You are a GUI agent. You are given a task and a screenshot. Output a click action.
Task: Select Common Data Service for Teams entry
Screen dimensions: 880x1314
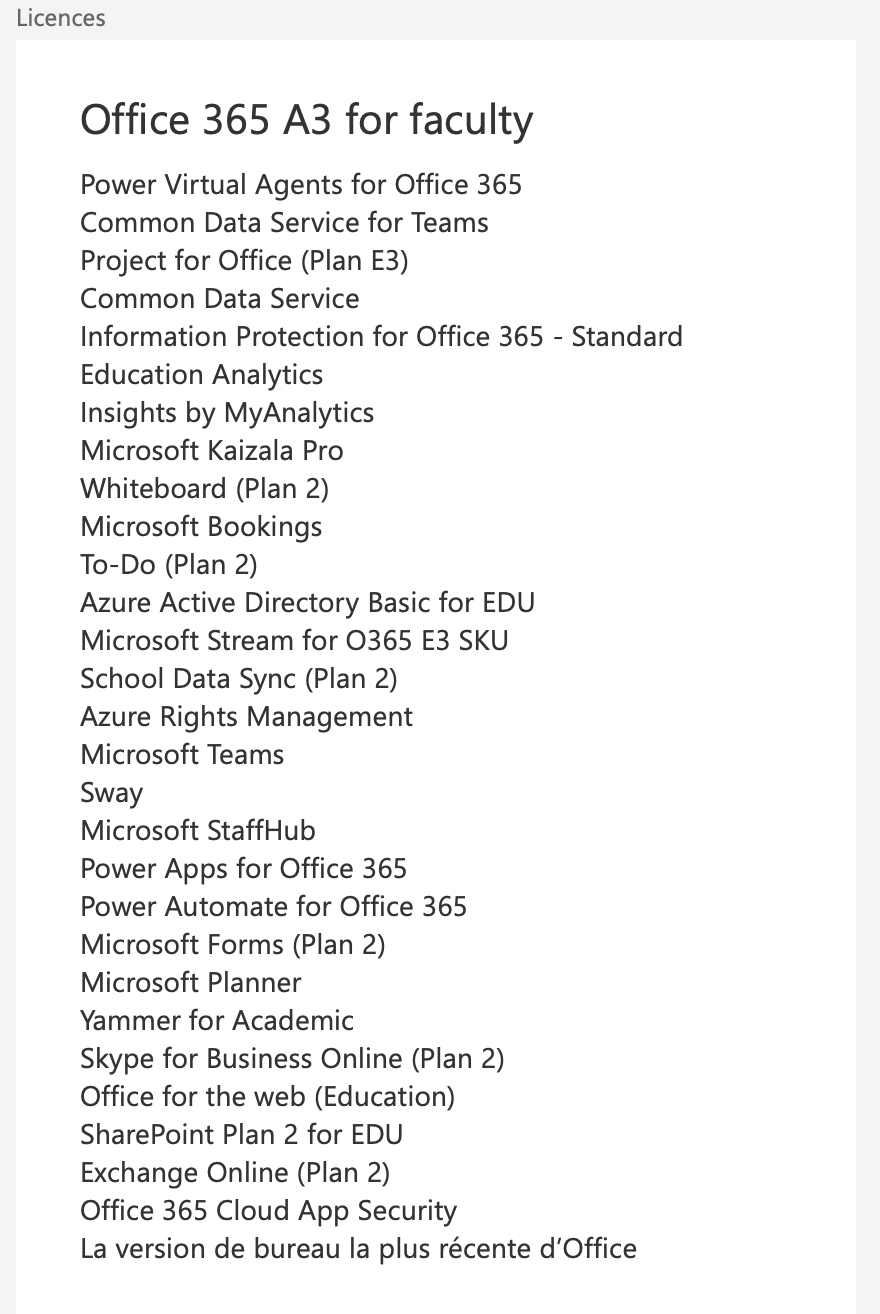coord(285,223)
